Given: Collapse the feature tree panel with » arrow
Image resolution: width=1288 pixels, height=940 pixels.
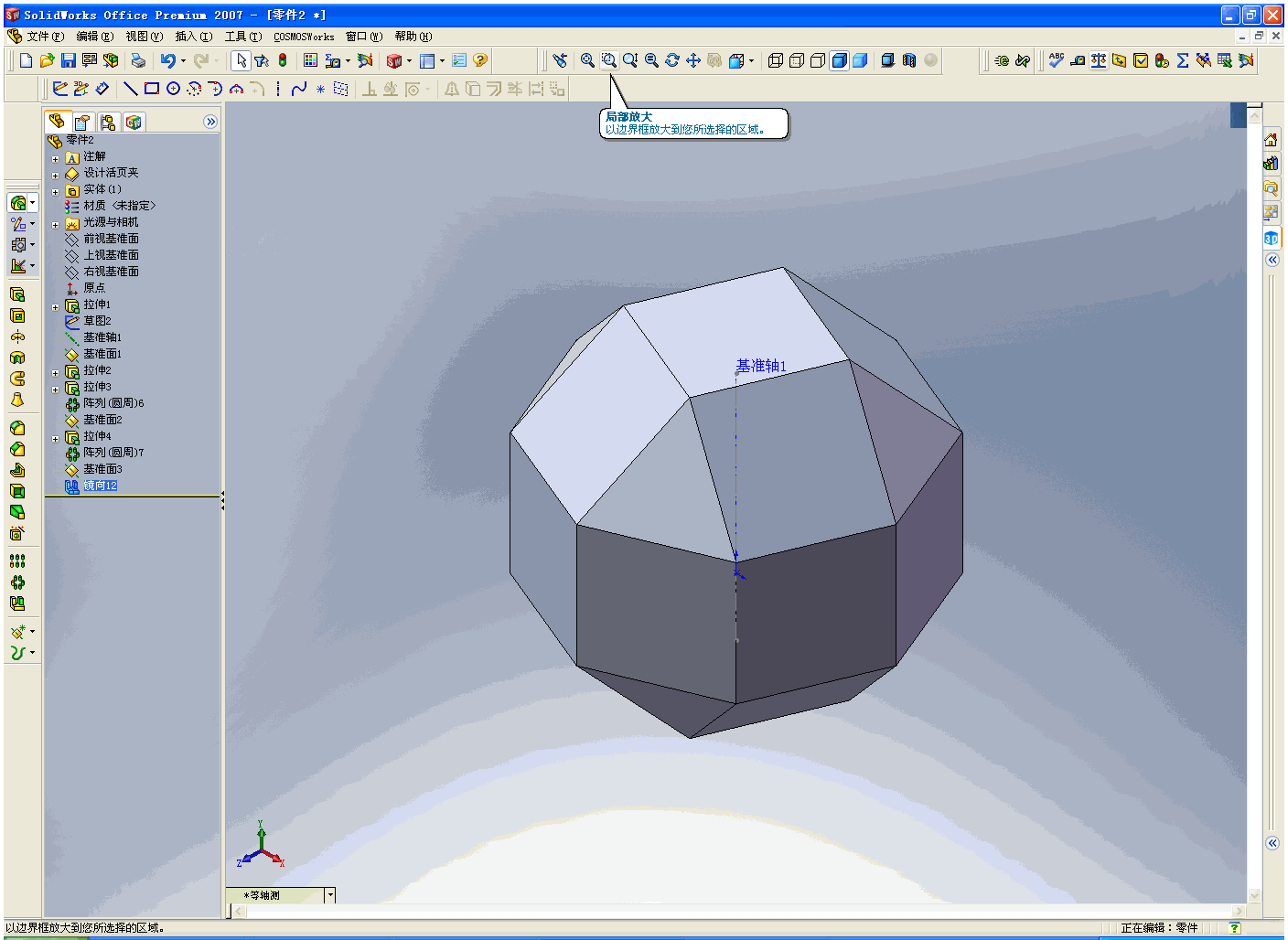Looking at the screenshot, I should point(210,122).
